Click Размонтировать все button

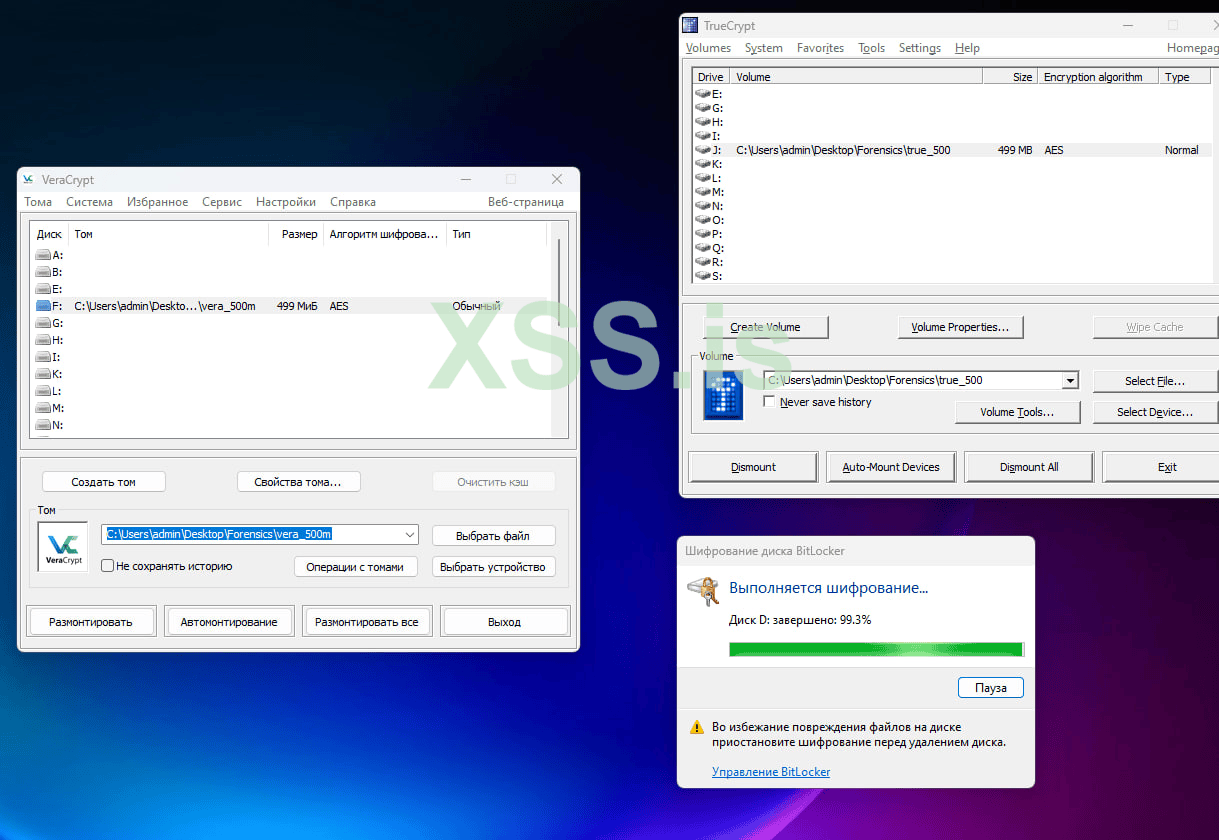click(x=367, y=621)
